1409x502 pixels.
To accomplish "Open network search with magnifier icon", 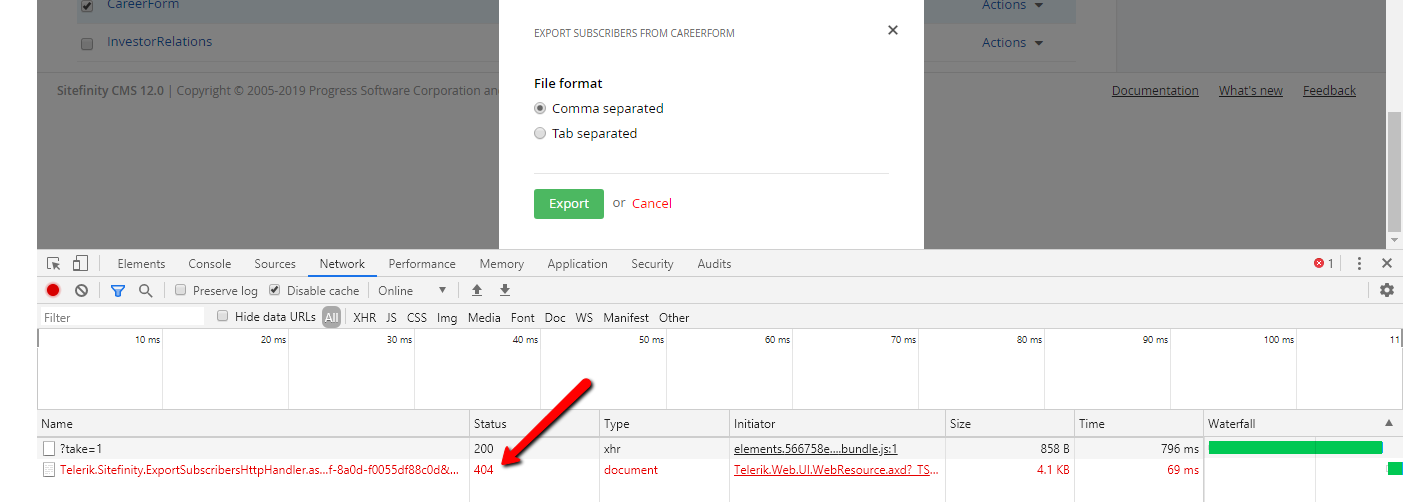I will coord(146,290).
